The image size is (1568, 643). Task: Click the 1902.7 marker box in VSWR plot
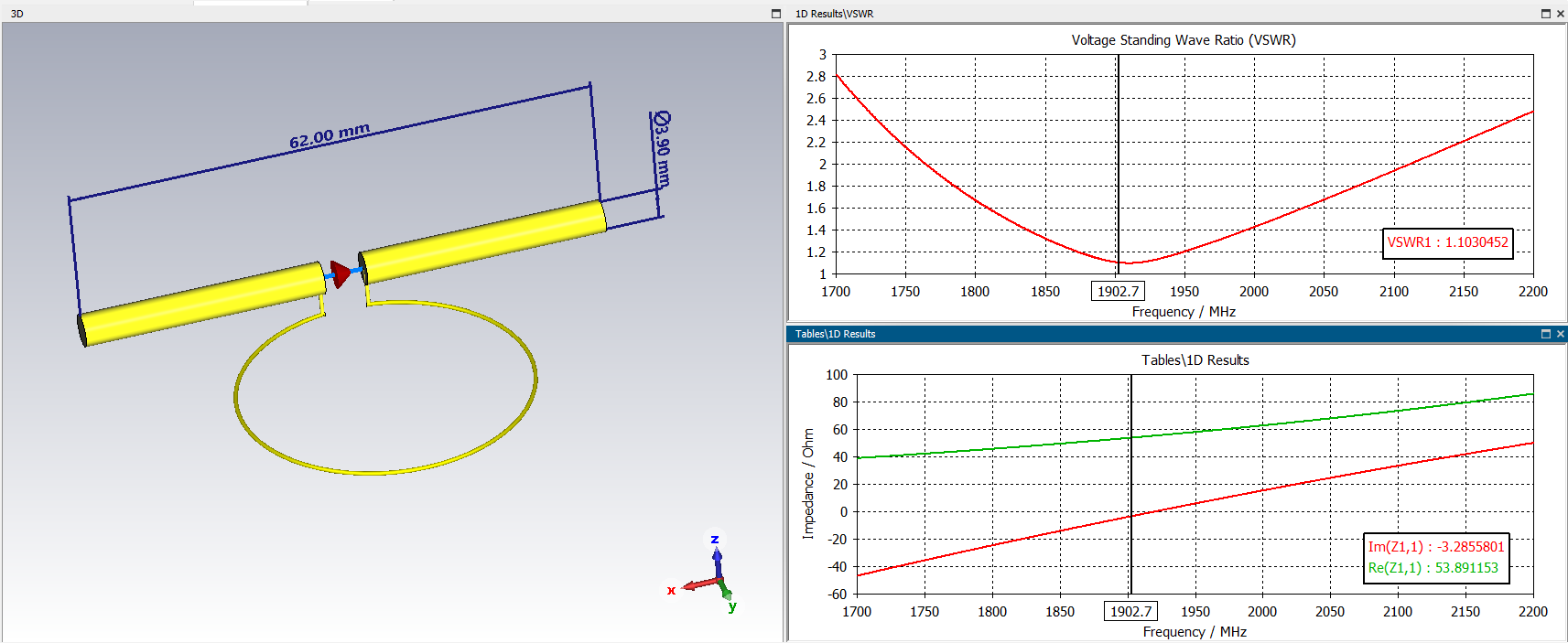1119,291
